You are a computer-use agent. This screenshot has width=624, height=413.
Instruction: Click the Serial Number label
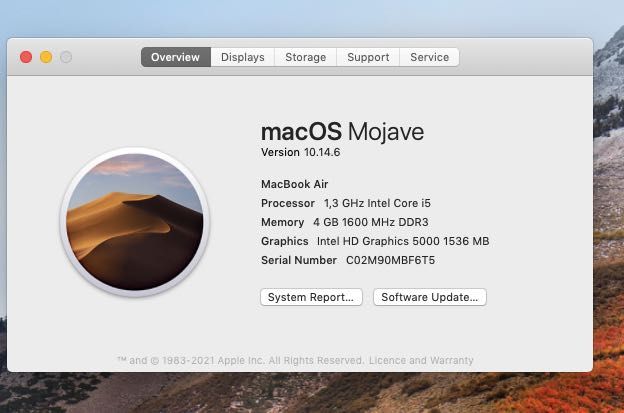[x=299, y=260]
